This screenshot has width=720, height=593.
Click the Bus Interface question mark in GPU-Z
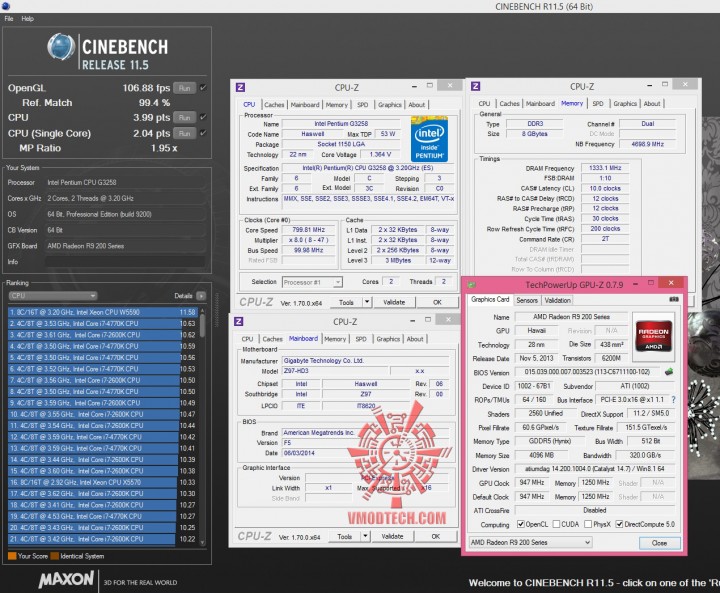click(x=673, y=400)
